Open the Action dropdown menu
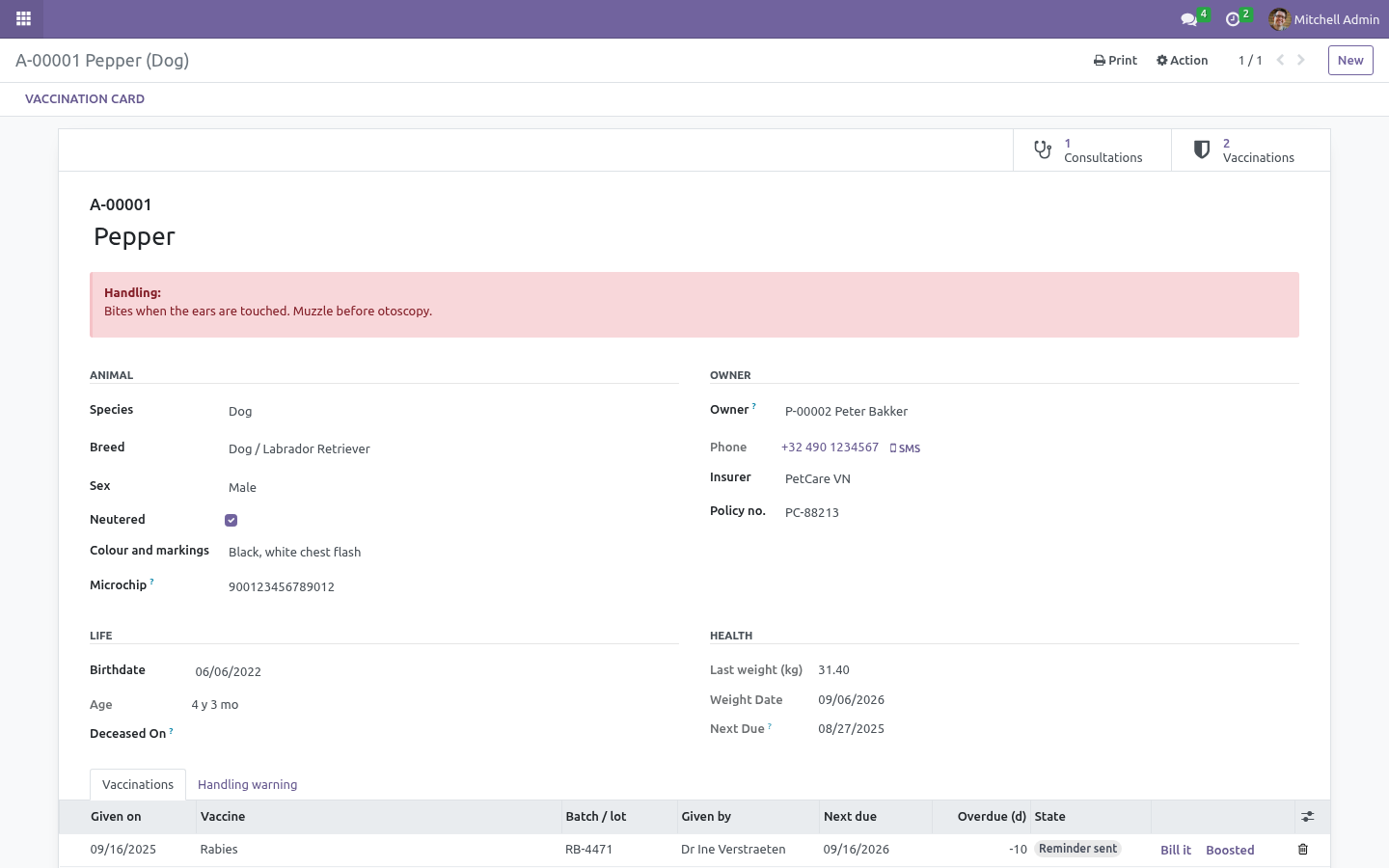Viewport: 1389px width, 868px height. pos(1183,60)
